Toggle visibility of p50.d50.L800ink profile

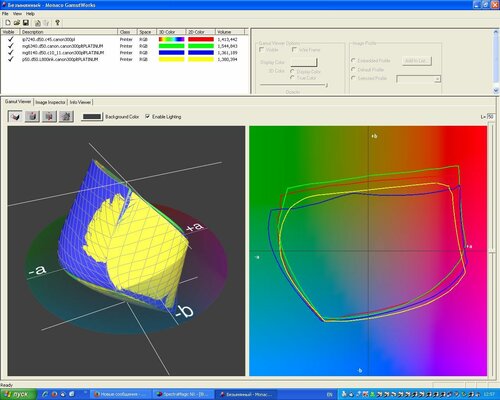[11, 59]
